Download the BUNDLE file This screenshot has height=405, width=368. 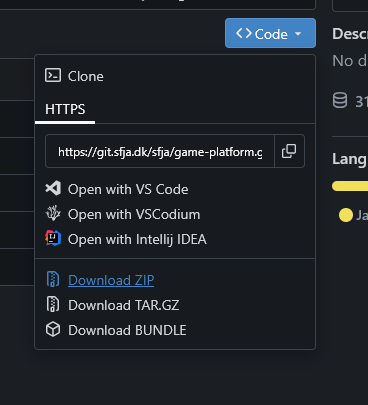click(127, 330)
